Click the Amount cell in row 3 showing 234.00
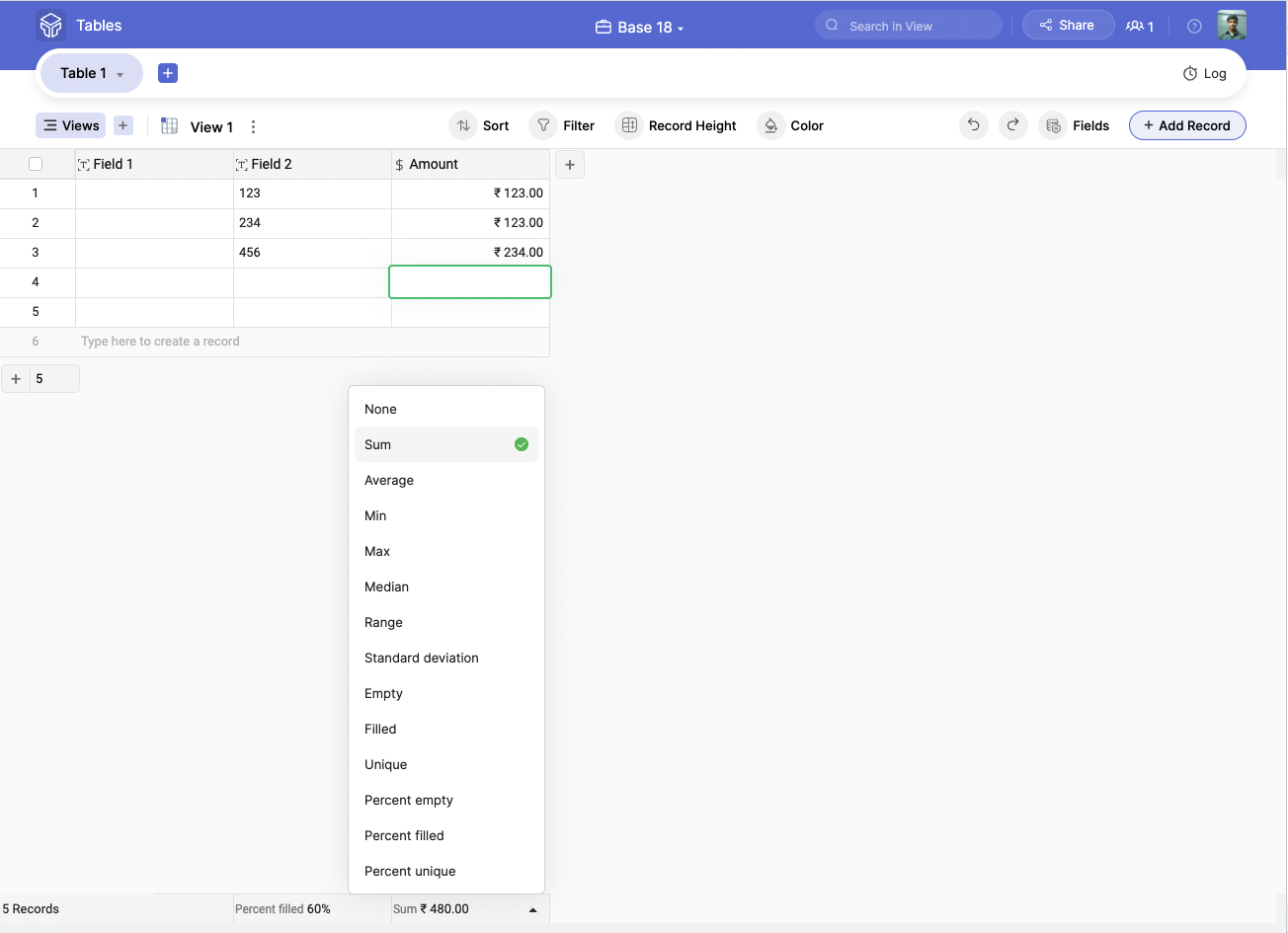This screenshot has width=1288, height=933. point(470,253)
